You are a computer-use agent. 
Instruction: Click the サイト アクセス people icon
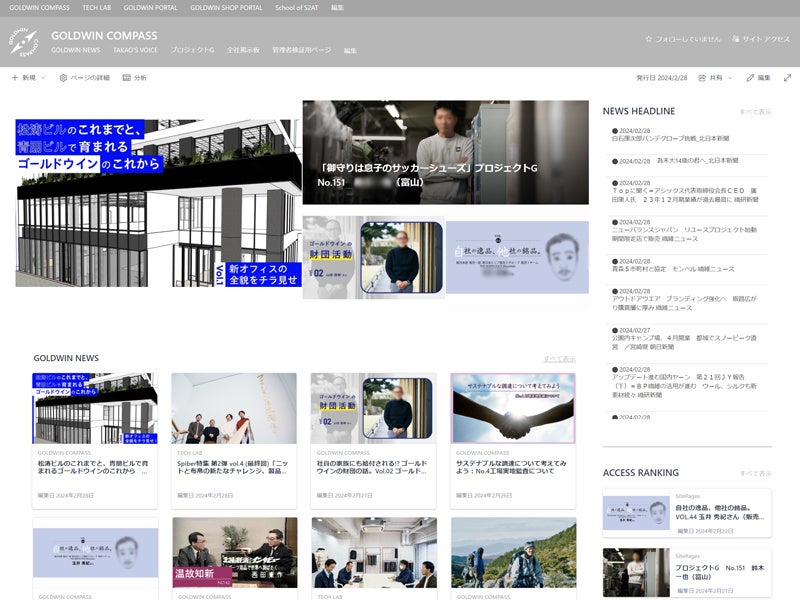(735, 39)
